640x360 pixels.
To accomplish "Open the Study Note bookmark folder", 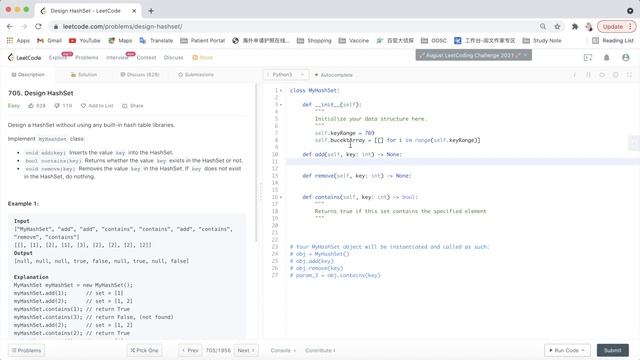I will [x=542, y=40].
